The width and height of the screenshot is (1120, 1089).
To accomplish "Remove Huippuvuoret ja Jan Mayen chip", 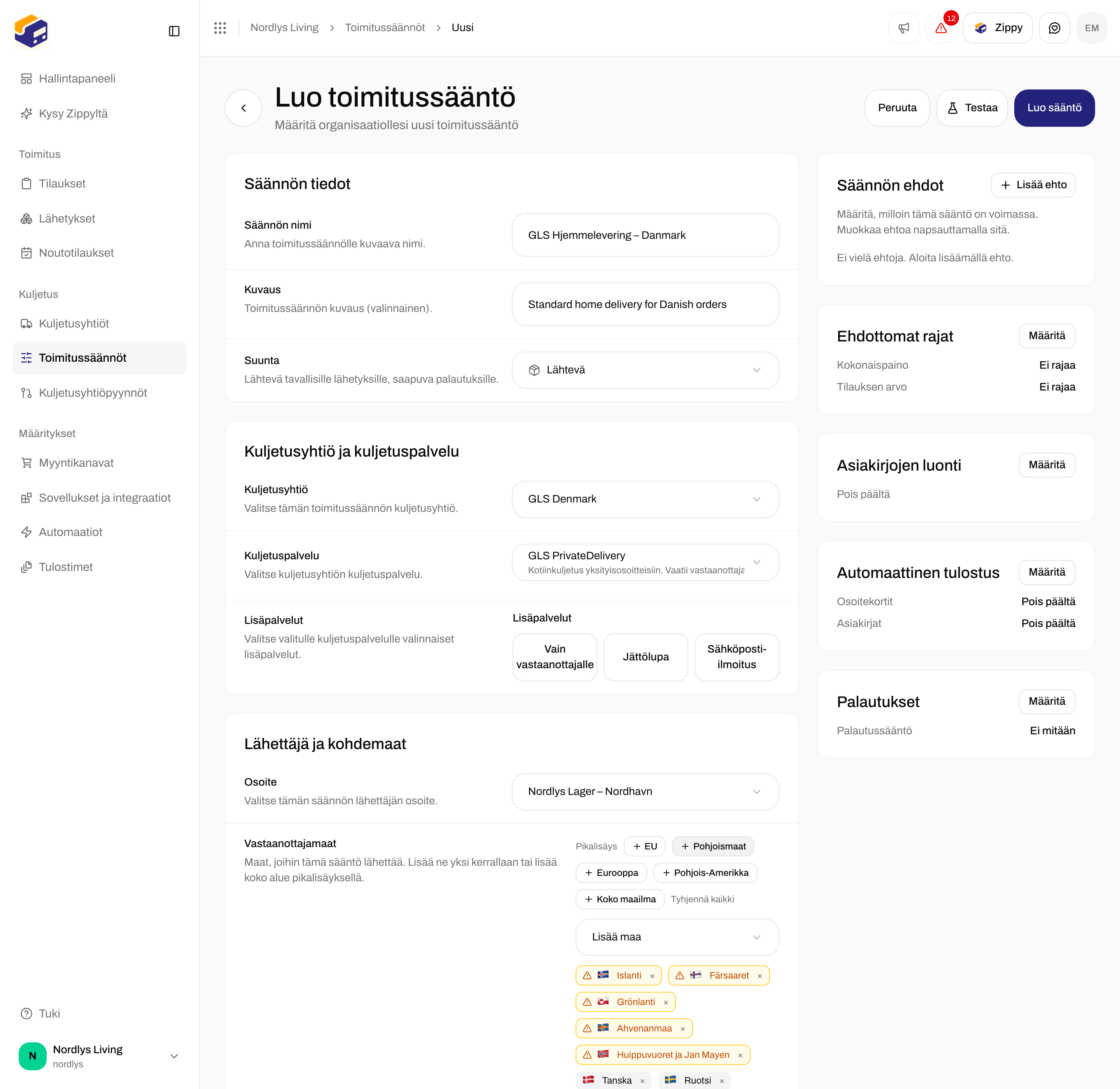I will (x=740, y=1055).
